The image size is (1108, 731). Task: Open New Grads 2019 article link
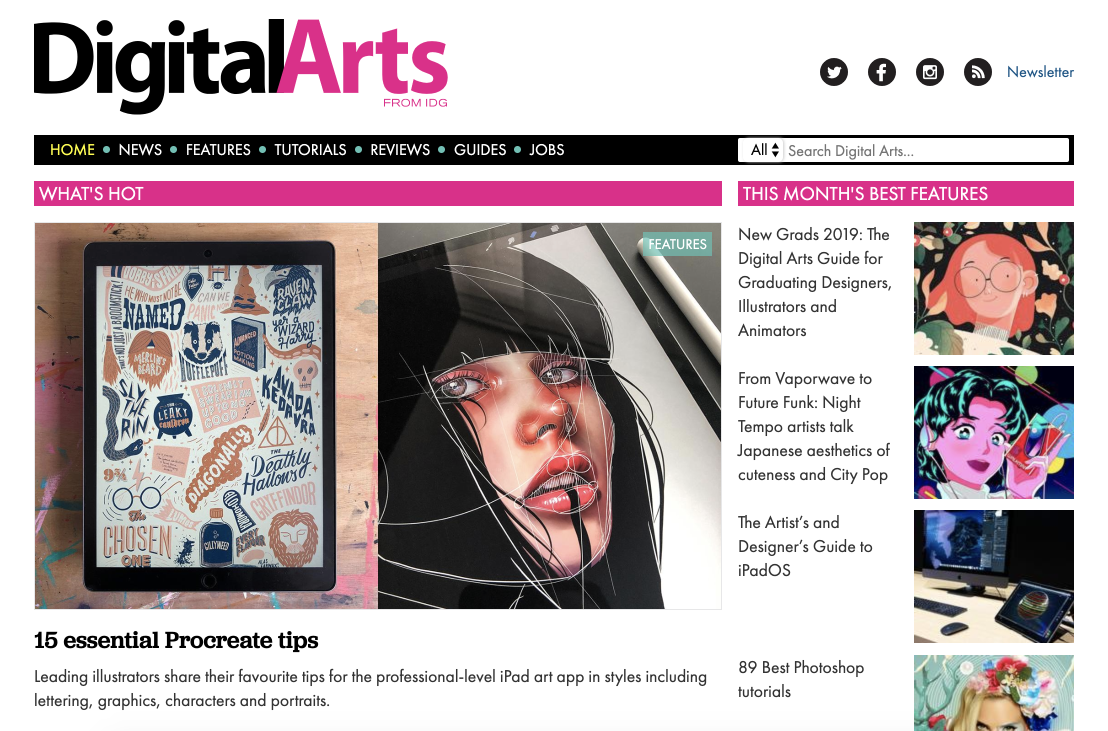tap(815, 282)
